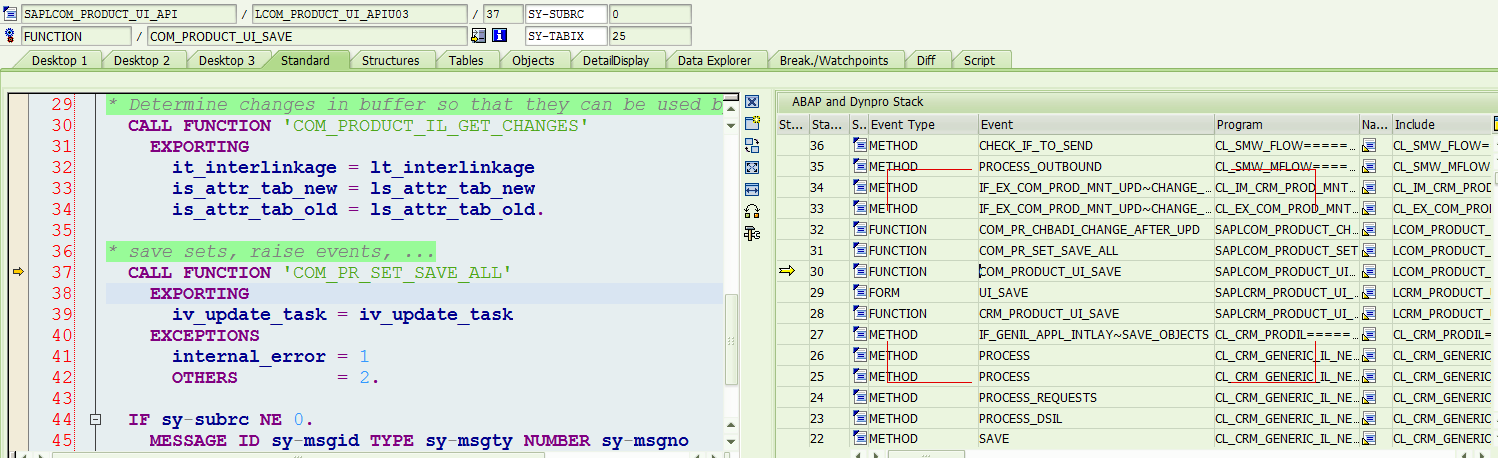Click the source icon on stack level 35
This screenshot has width=1498, height=458.
tap(859, 167)
